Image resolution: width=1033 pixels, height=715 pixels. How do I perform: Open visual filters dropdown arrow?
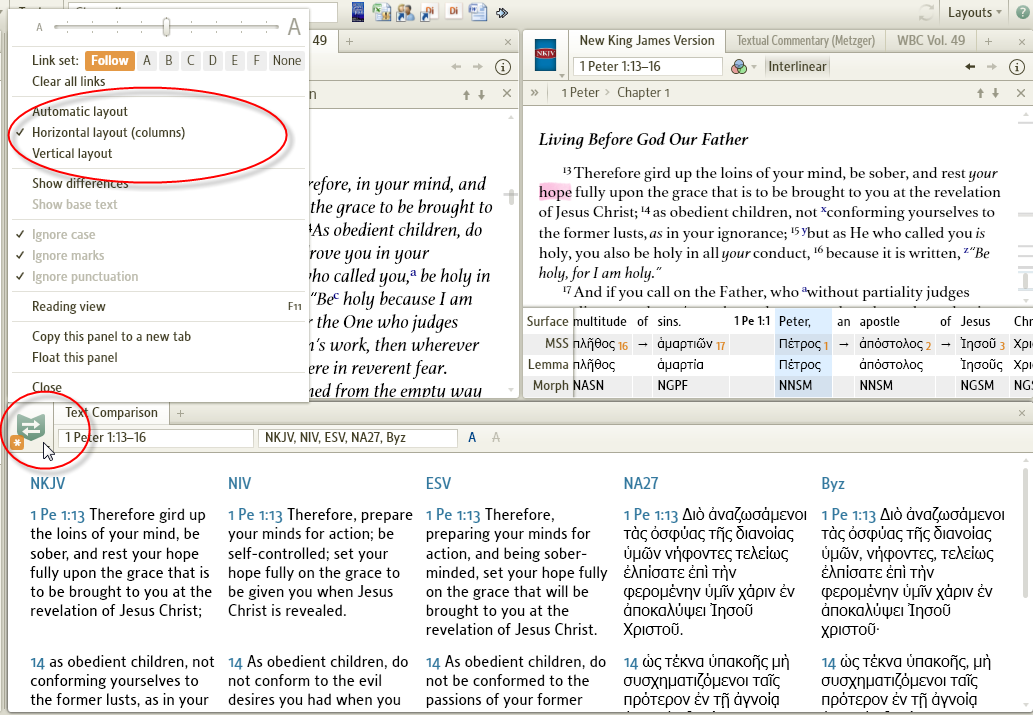(x=754, y=67)
